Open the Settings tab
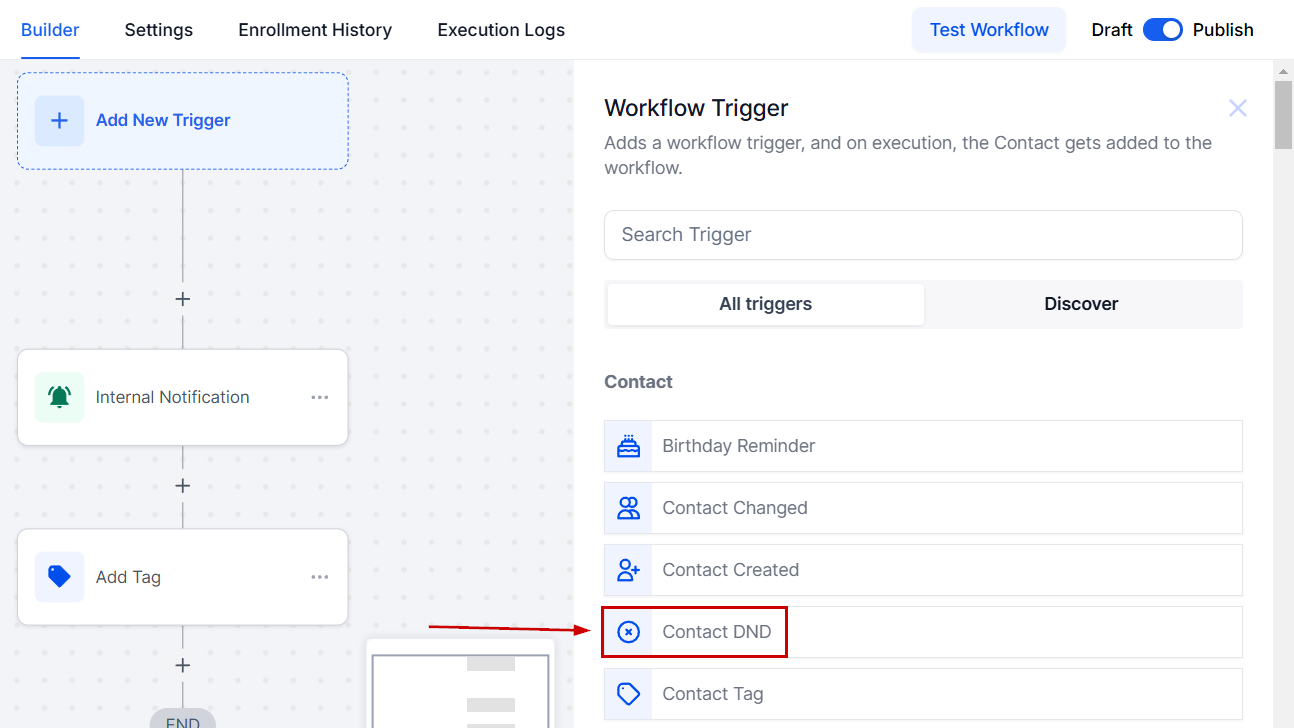Image resolution: width=1294 pixels, height=728 pixels. pyautogui.click(x=159, y=30)
